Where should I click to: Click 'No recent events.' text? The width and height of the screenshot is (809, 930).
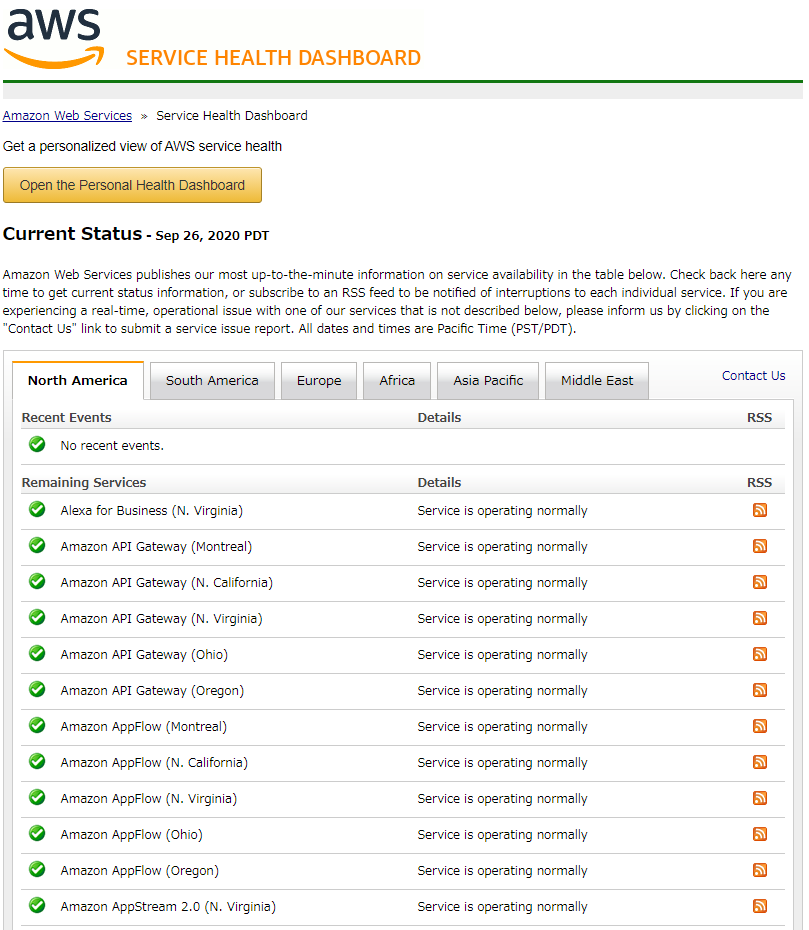point(112,445)
